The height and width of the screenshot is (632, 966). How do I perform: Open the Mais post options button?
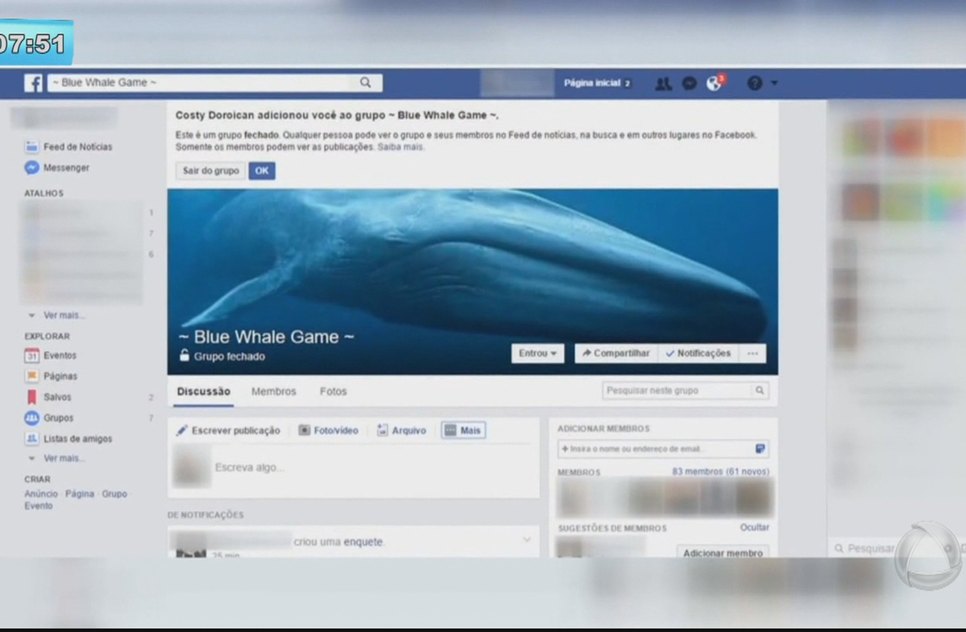coord(463,431)
